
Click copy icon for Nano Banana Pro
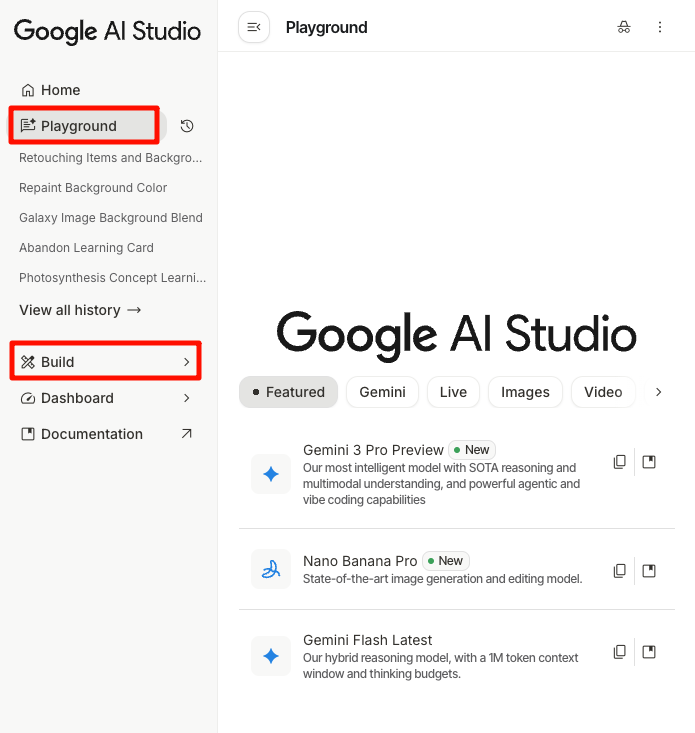(x=620, y=570)
